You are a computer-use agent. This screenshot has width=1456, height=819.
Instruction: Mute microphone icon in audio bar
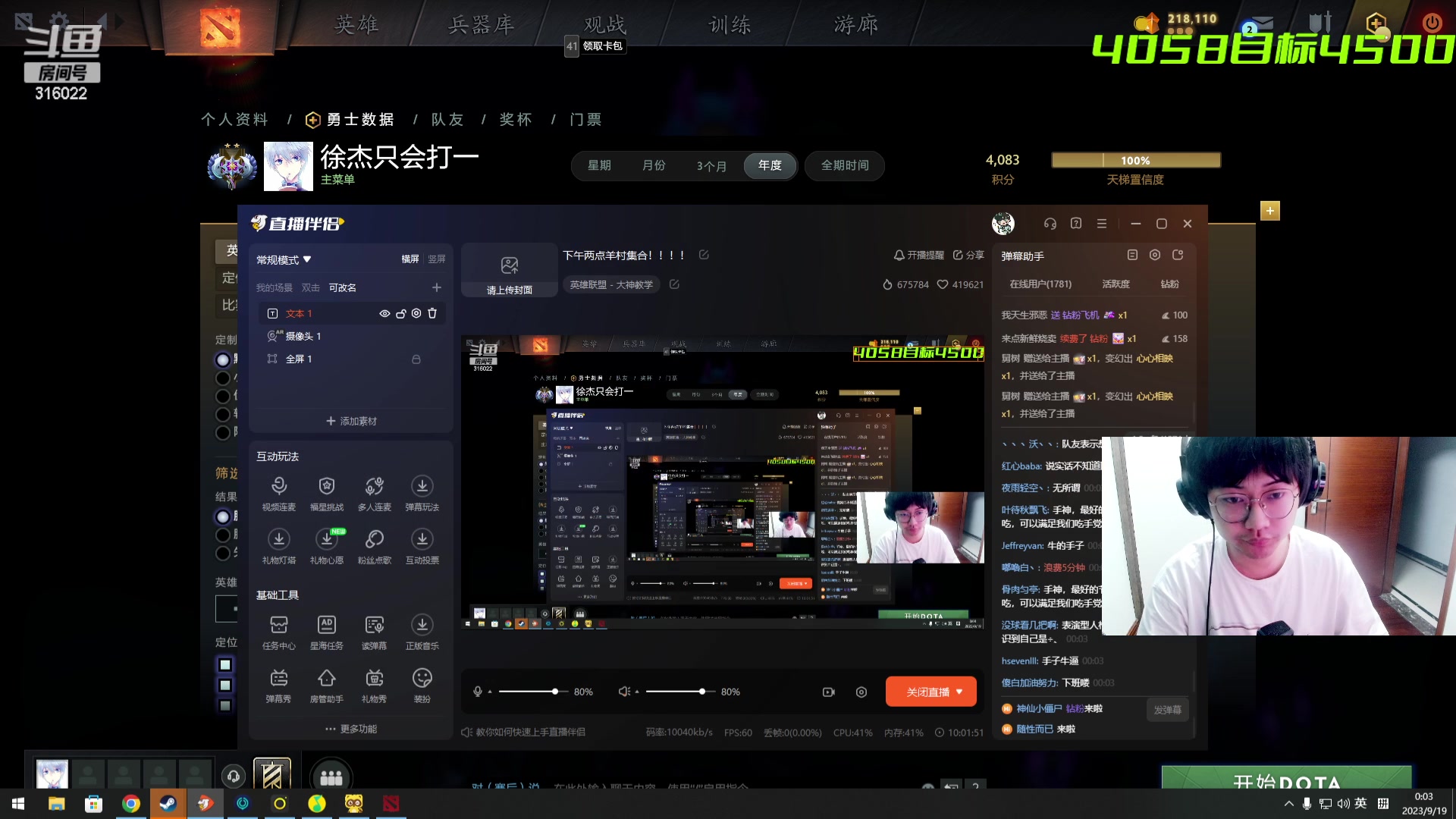point(478,692)
